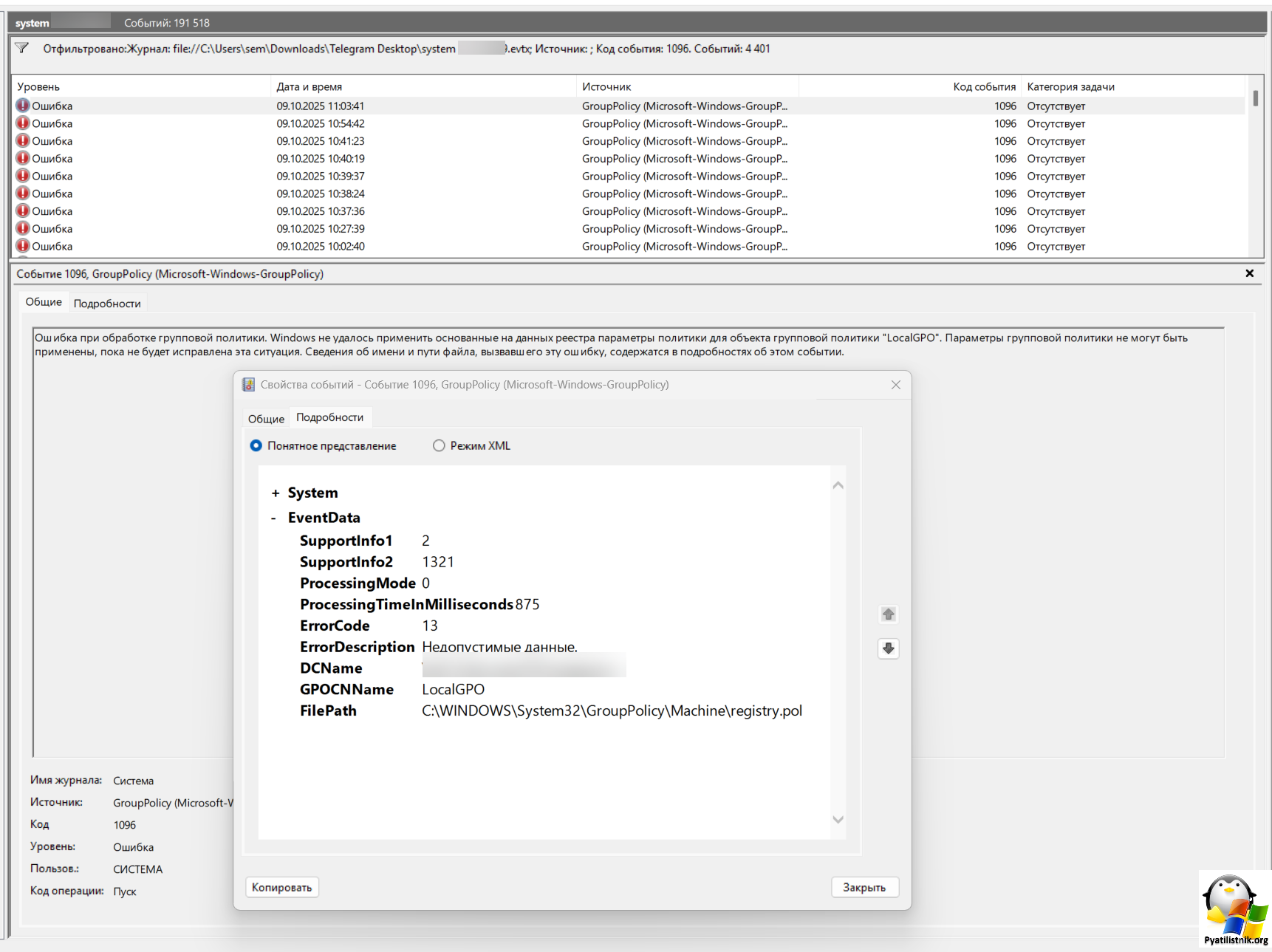Select Понятное представление radio button

click(x=256, y=446)
